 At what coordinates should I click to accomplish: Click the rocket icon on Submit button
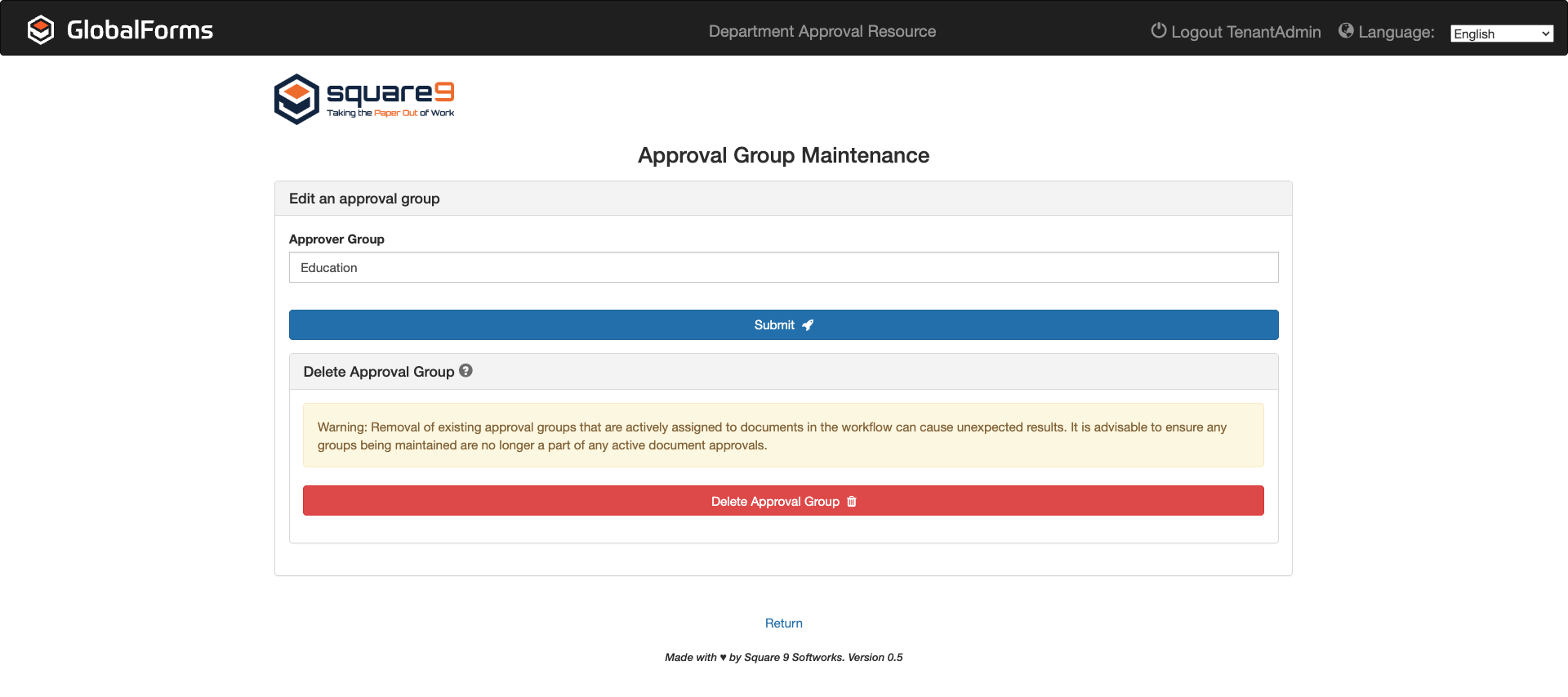coord(808,325)
